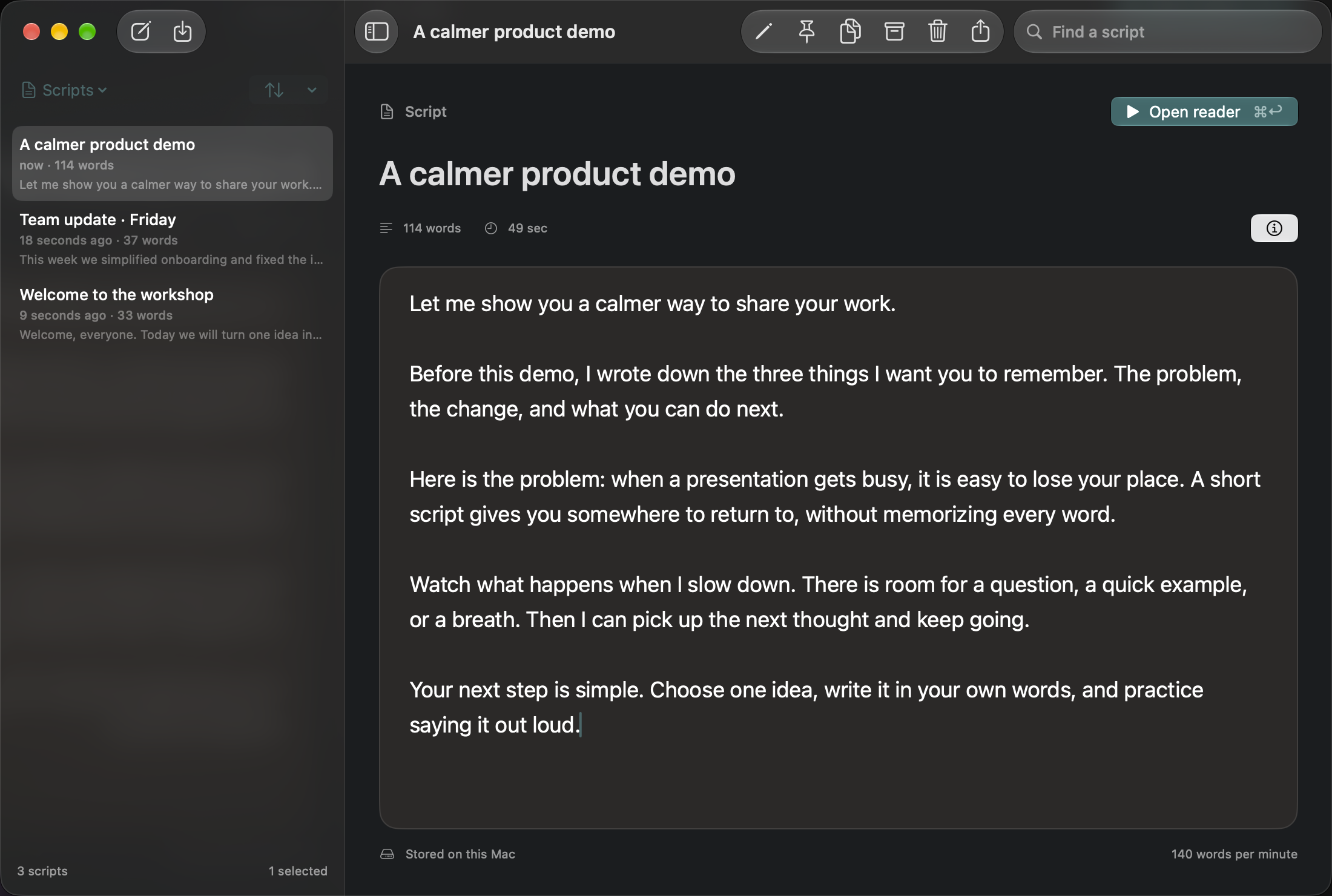Screen dimensions: 1332x896
Task: Click 'Stored on this Mac' status
Action: coord(460,854)
